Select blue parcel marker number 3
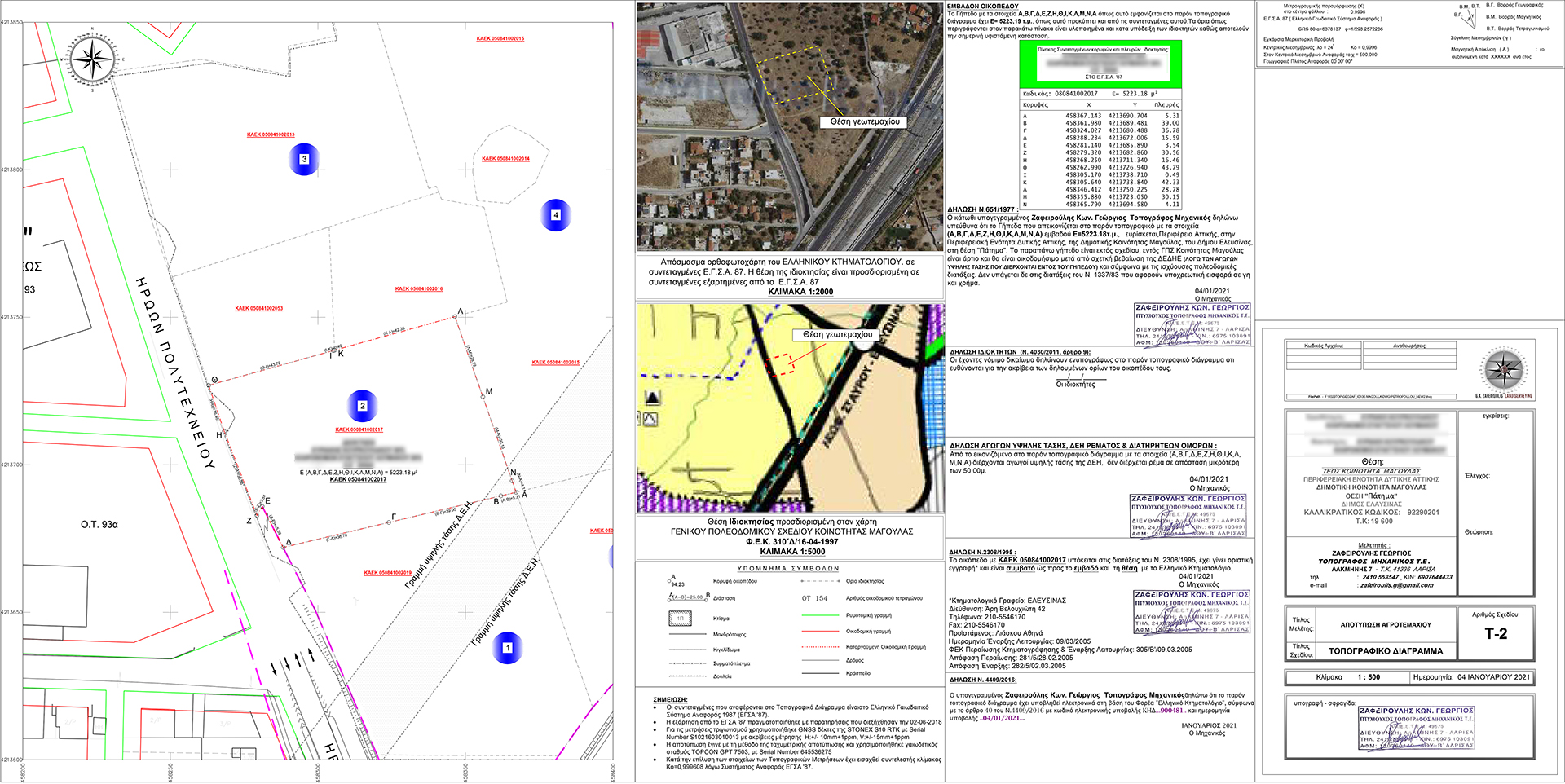Image resolution: width=1565 pixels, height=784 pixels. (304, 159)
